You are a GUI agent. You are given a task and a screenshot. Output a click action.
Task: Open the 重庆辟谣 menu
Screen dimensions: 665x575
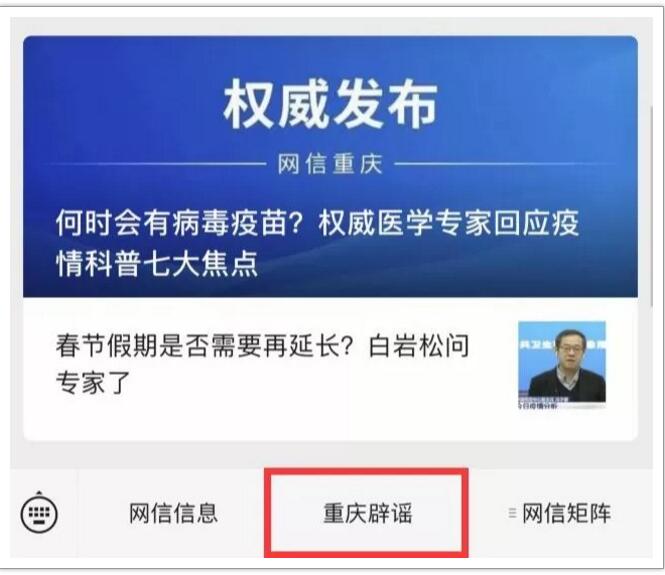[x=367, y=513]
